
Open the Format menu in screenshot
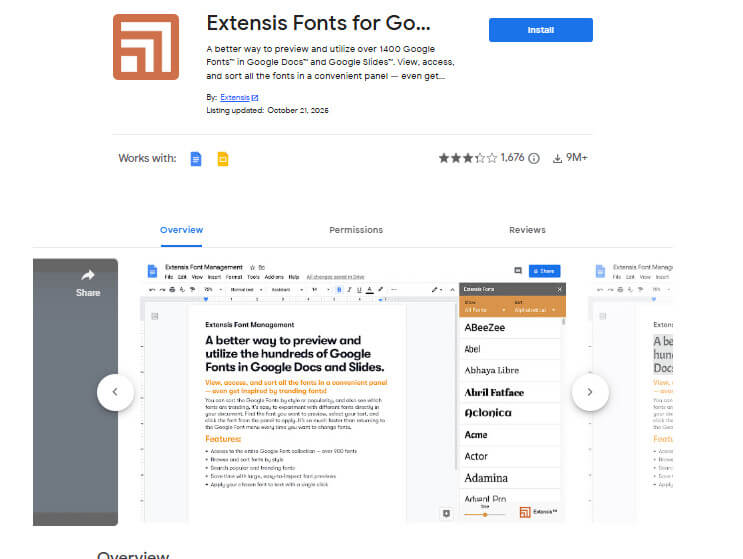234,277
